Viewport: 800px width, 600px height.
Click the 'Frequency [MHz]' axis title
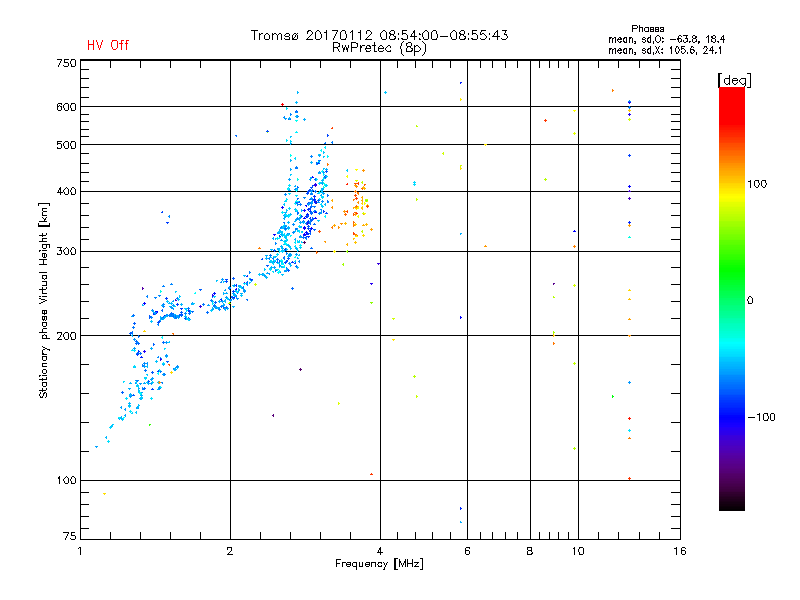tap(379, 564)
